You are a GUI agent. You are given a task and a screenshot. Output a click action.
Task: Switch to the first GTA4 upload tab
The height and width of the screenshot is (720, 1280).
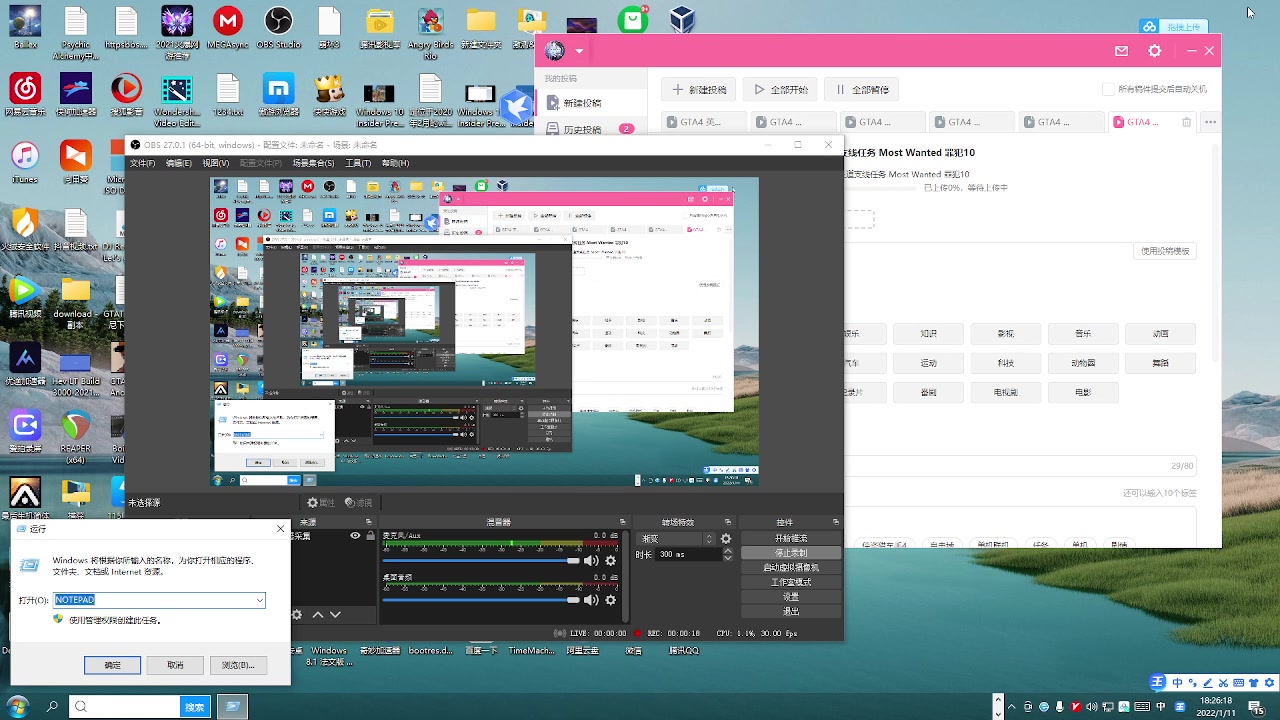pyautogui.click(x=704, y=122)
